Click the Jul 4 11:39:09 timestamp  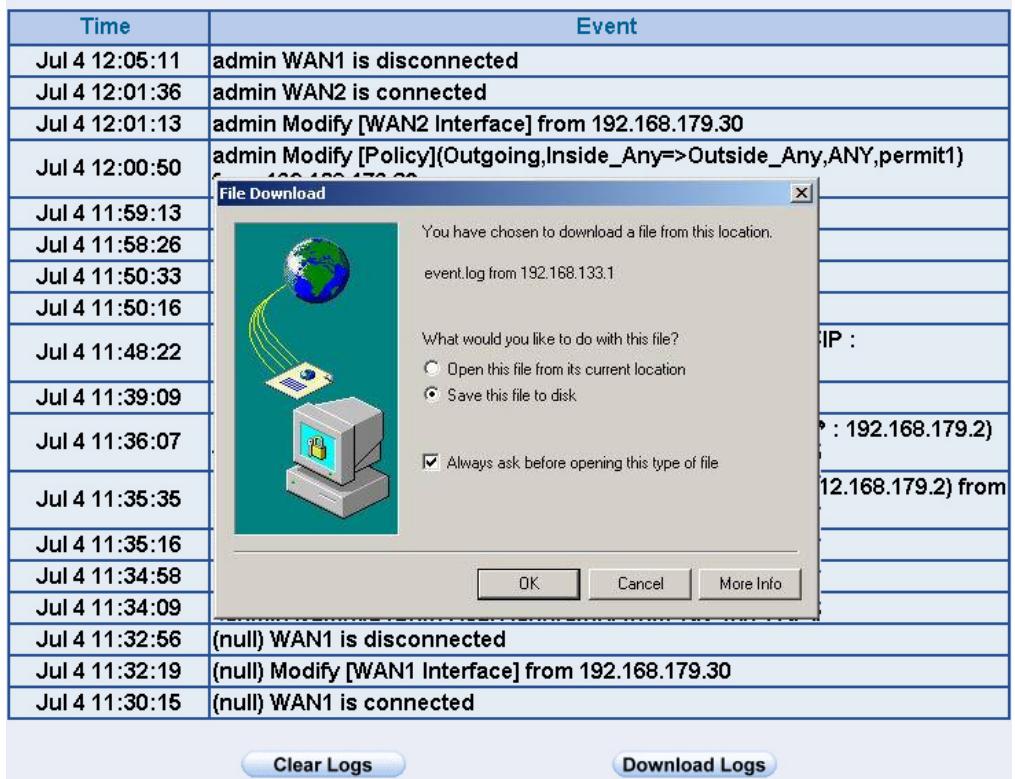(108, 397)
